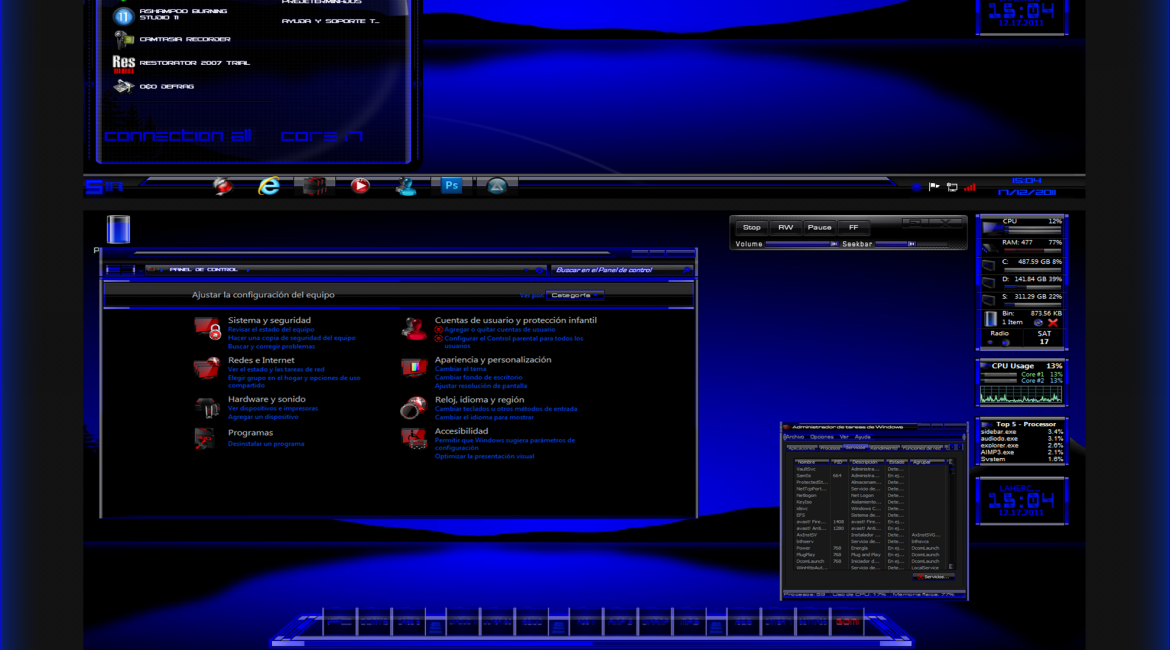The width and height of the screenshot is (1170, 650).
Task: Open the Opciones menu in Task Manager
Action: (822, 437)
